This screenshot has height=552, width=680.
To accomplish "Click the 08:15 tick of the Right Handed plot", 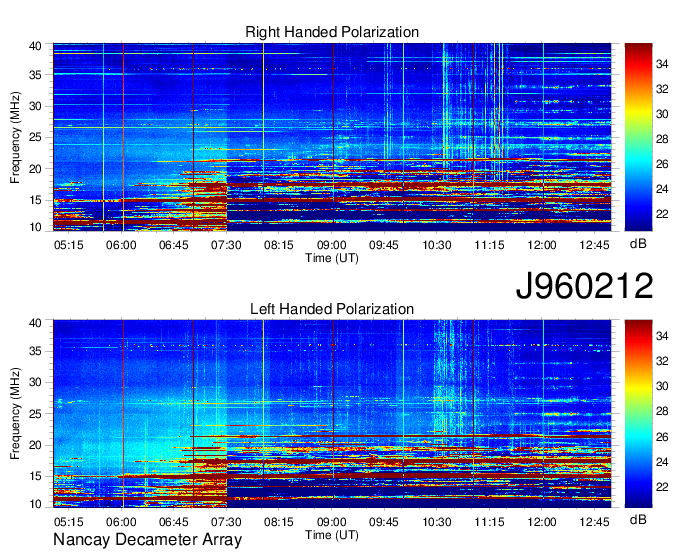I will 278,245.
